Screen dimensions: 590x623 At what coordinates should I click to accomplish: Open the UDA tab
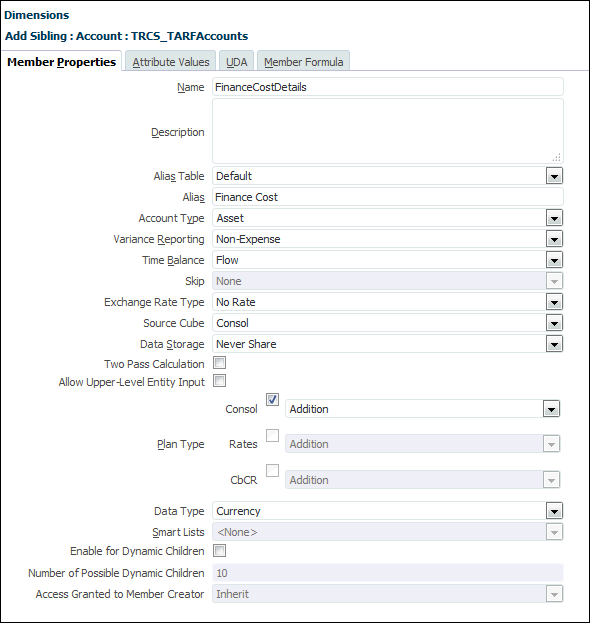click(x=236, y=62)
